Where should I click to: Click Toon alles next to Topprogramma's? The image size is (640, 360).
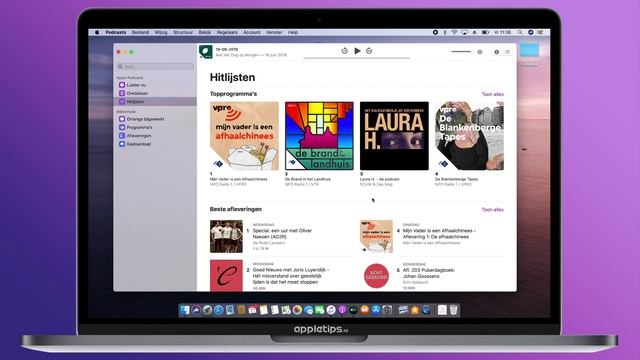493,94
